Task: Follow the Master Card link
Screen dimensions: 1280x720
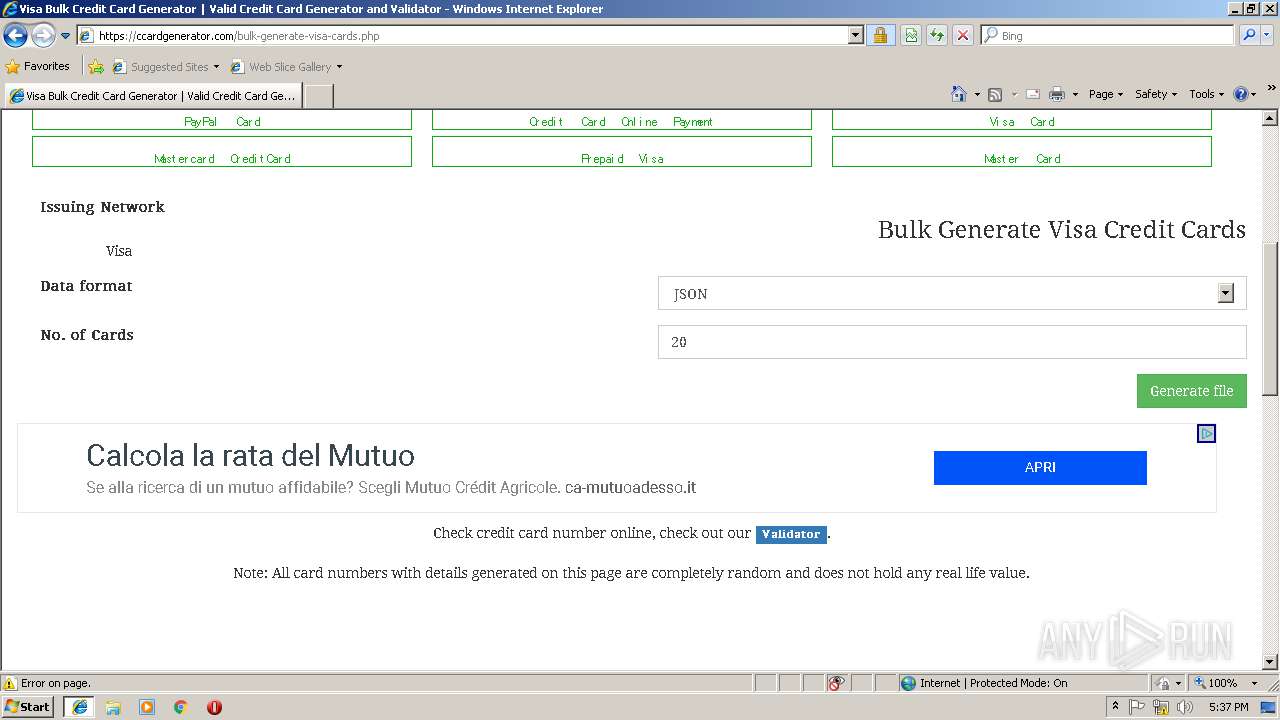Action: [x=1022, y=152]
